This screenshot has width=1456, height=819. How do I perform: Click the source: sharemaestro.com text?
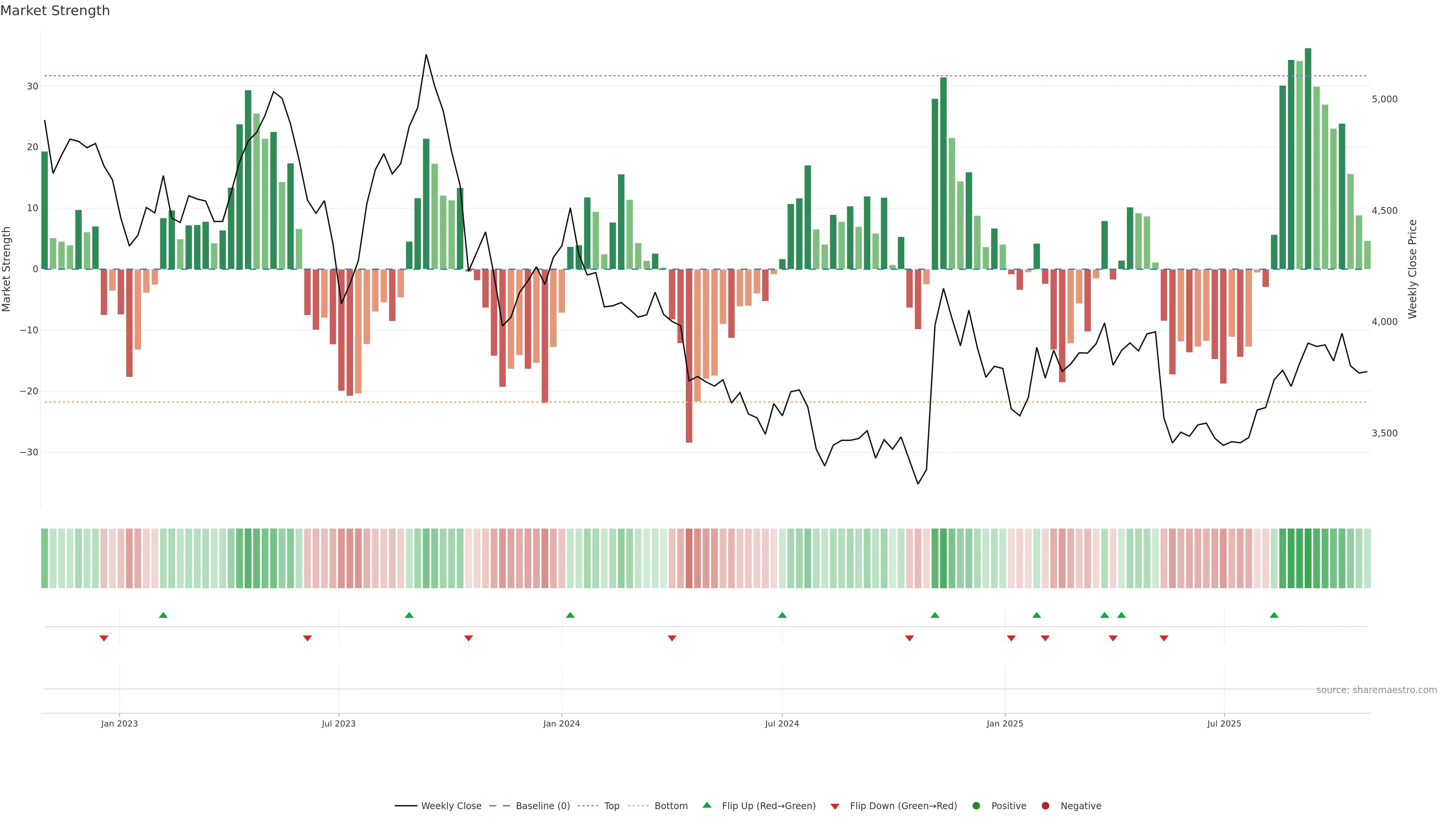(x=1376, y=690)
